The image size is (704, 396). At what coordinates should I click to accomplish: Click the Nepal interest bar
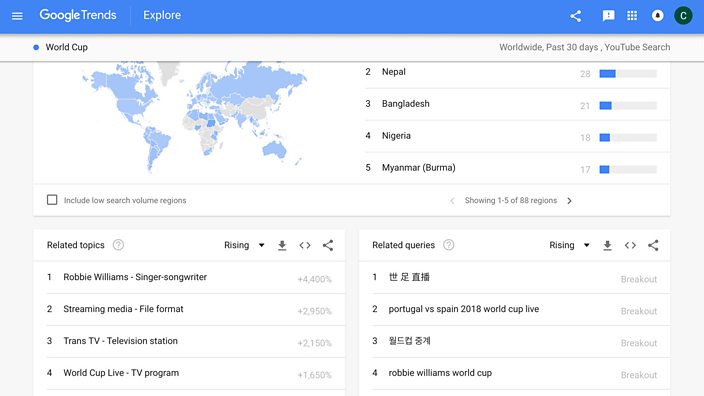tap(628, 74)
